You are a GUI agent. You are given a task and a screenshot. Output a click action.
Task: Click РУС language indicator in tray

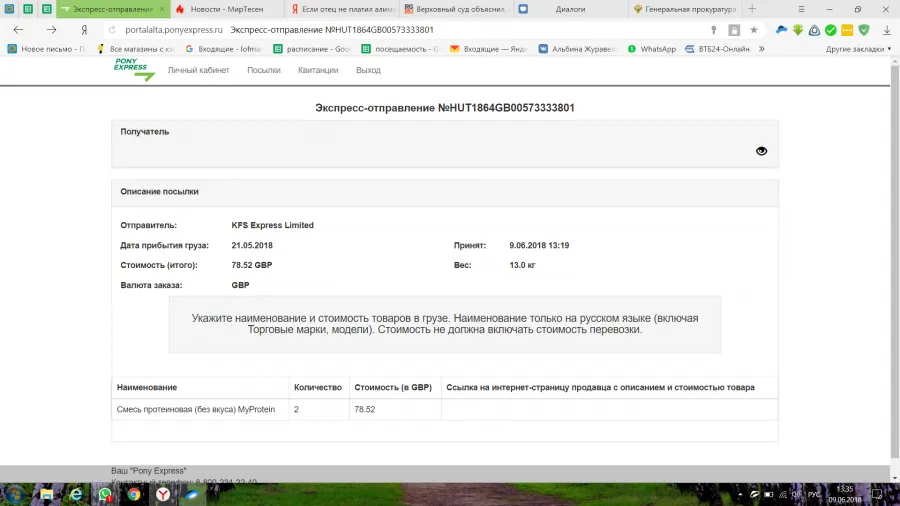pyautogui.click(x=814, y=495)
